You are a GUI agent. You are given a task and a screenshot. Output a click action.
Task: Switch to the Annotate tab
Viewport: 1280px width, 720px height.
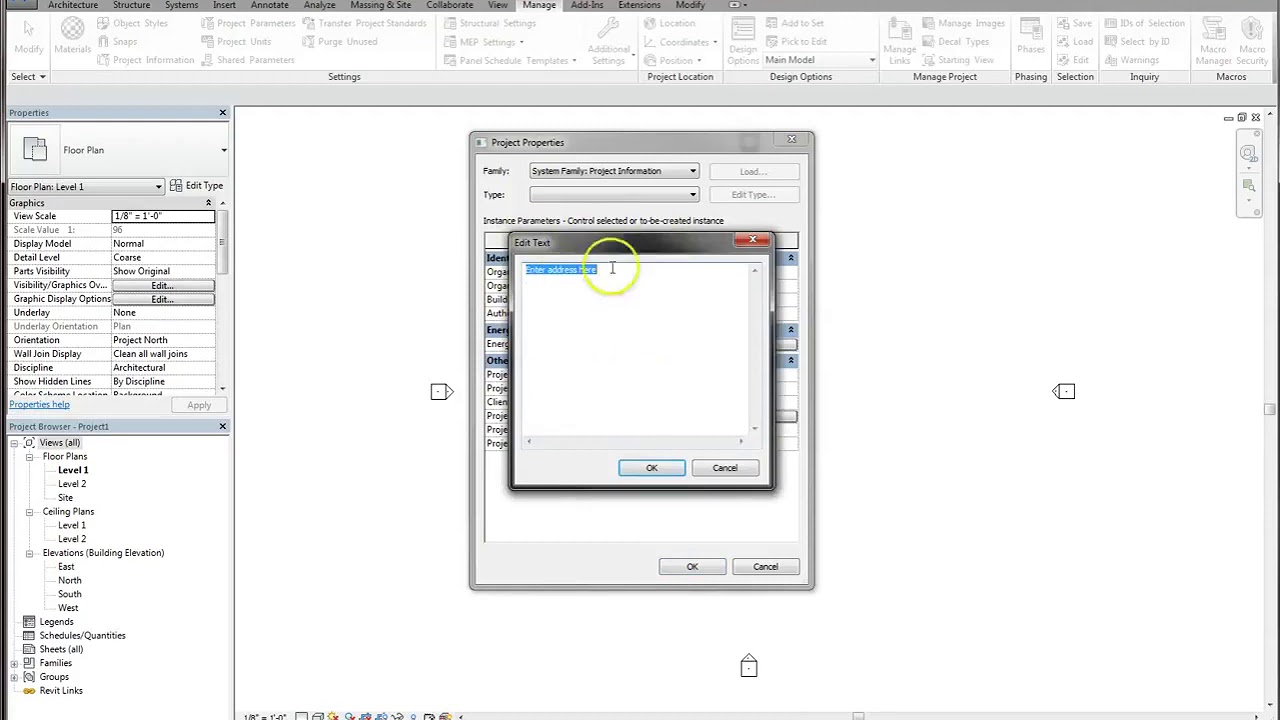pyautogui.click(x=269, y=5)
